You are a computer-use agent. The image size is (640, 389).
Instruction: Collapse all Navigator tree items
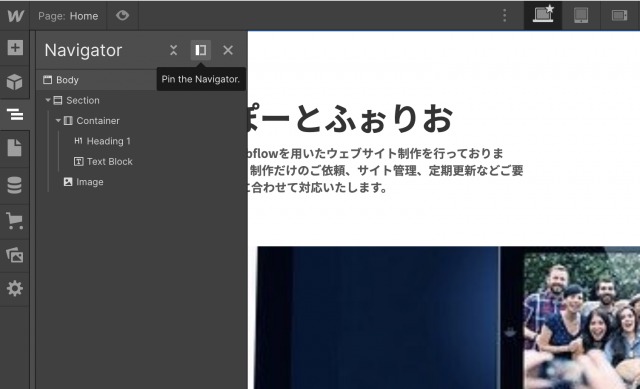pos(173,50)
